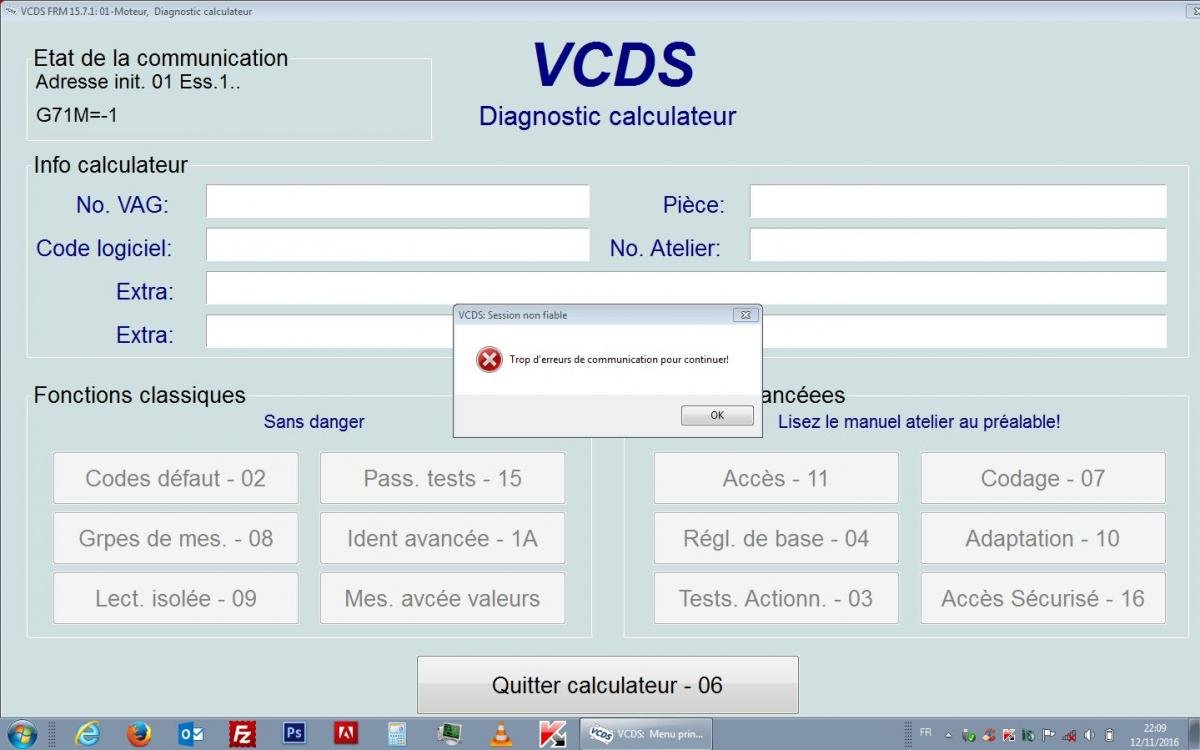Click the FR language indicator in the taskbar

(x=925, y=733)
